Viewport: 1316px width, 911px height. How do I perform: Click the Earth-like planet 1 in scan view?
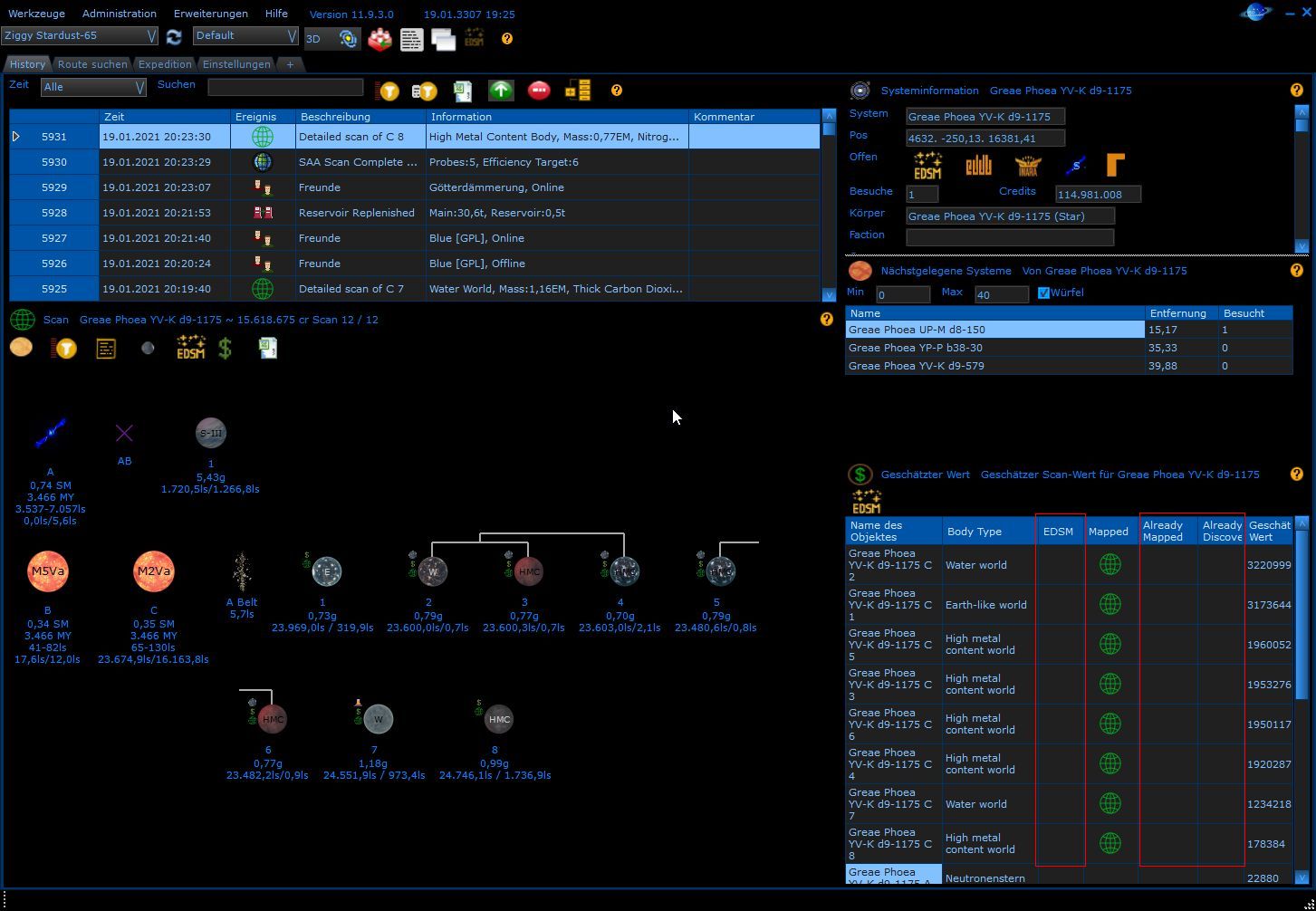[x=327, y=571]
